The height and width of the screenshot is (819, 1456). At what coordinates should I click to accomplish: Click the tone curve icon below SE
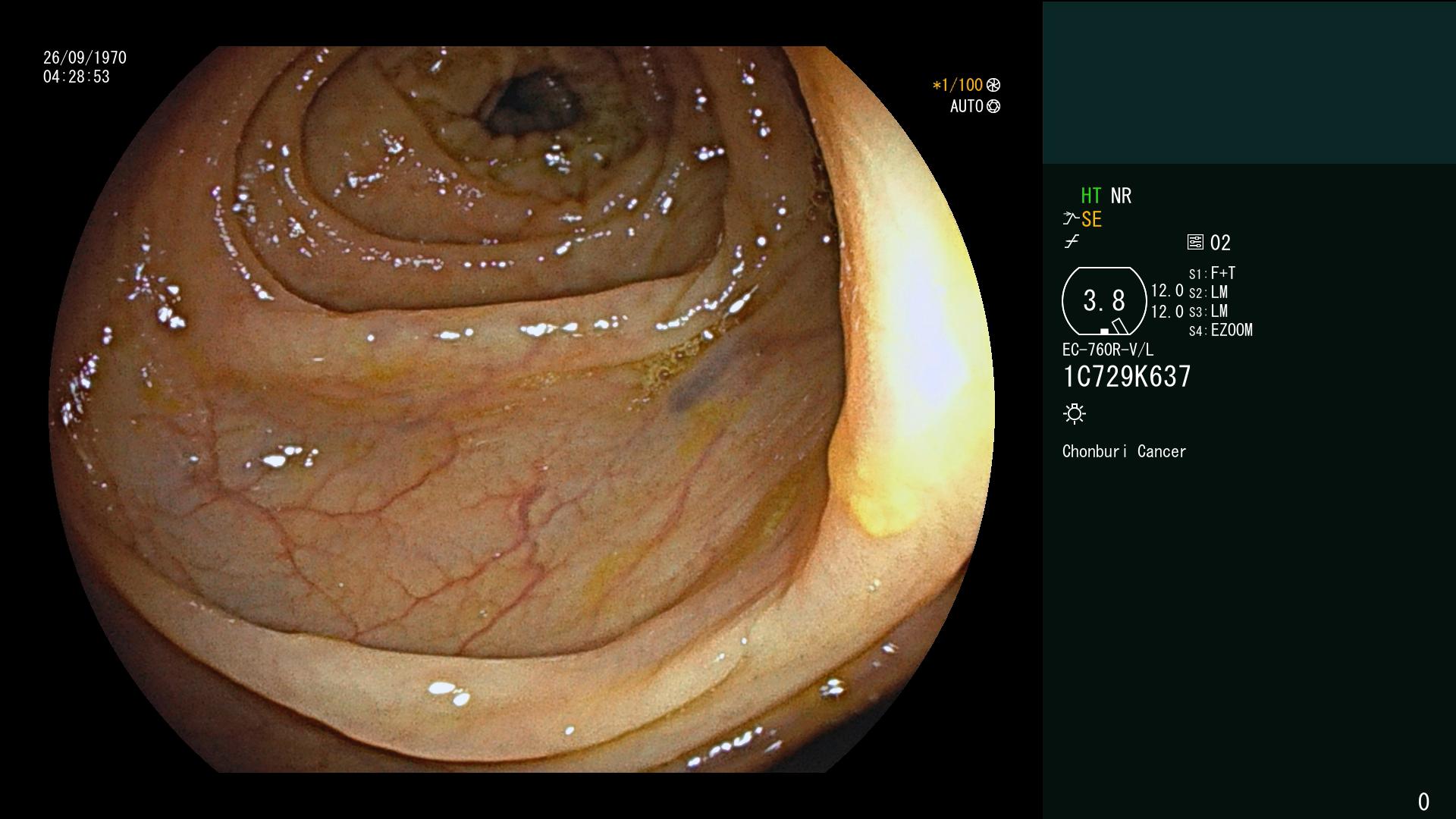click(1072, 242)
